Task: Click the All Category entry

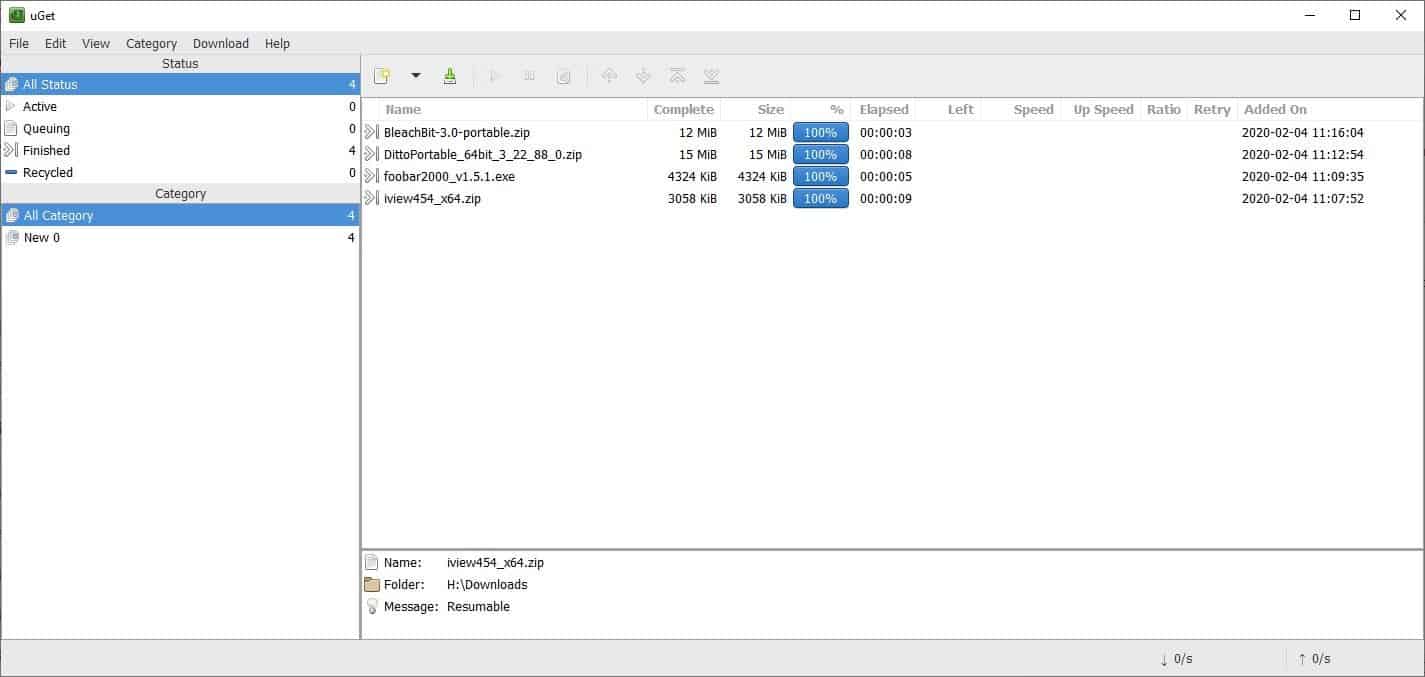Action: click(x=56, y=215)
